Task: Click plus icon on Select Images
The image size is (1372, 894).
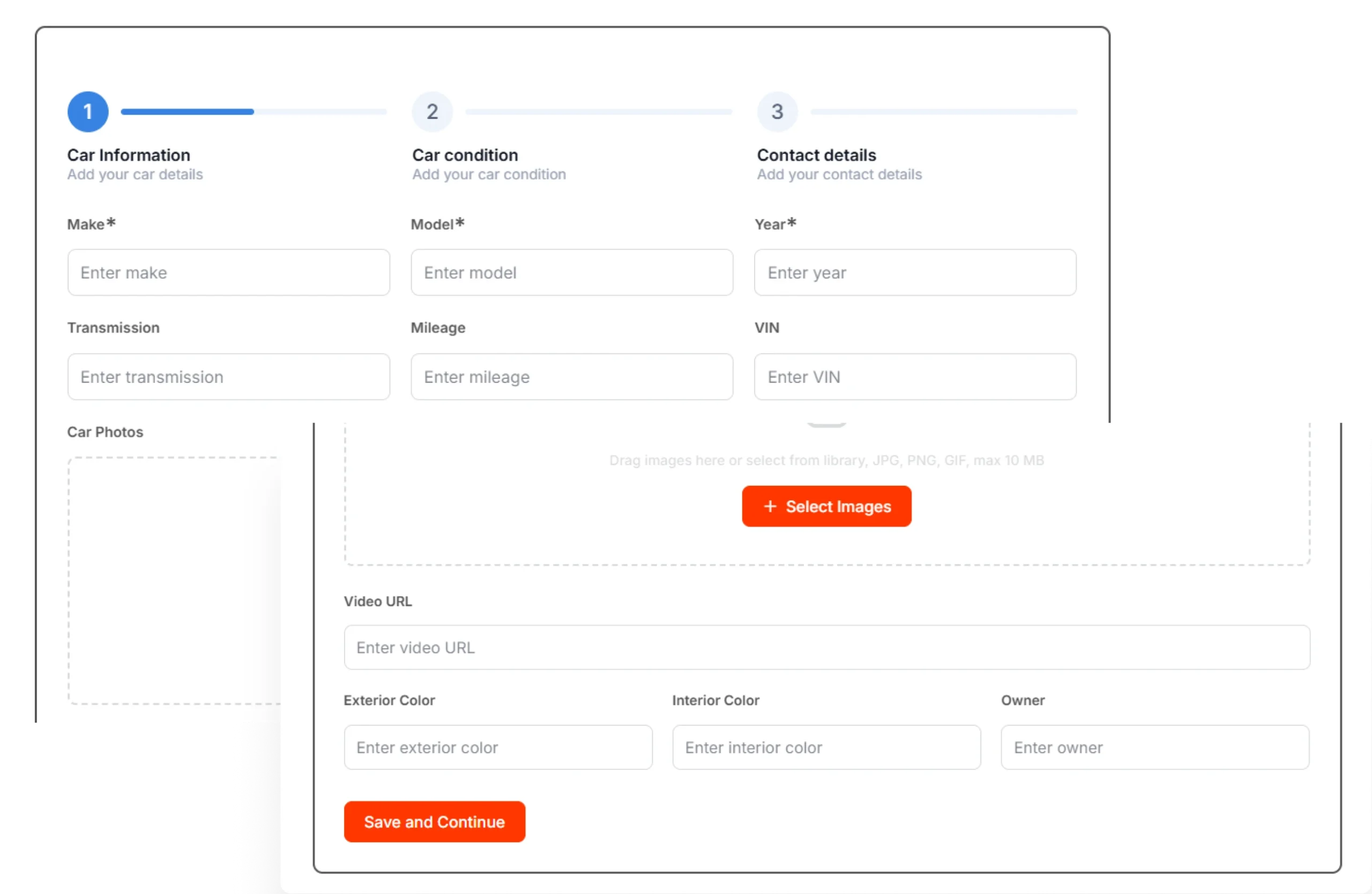Action: click(x=770, y=506)
